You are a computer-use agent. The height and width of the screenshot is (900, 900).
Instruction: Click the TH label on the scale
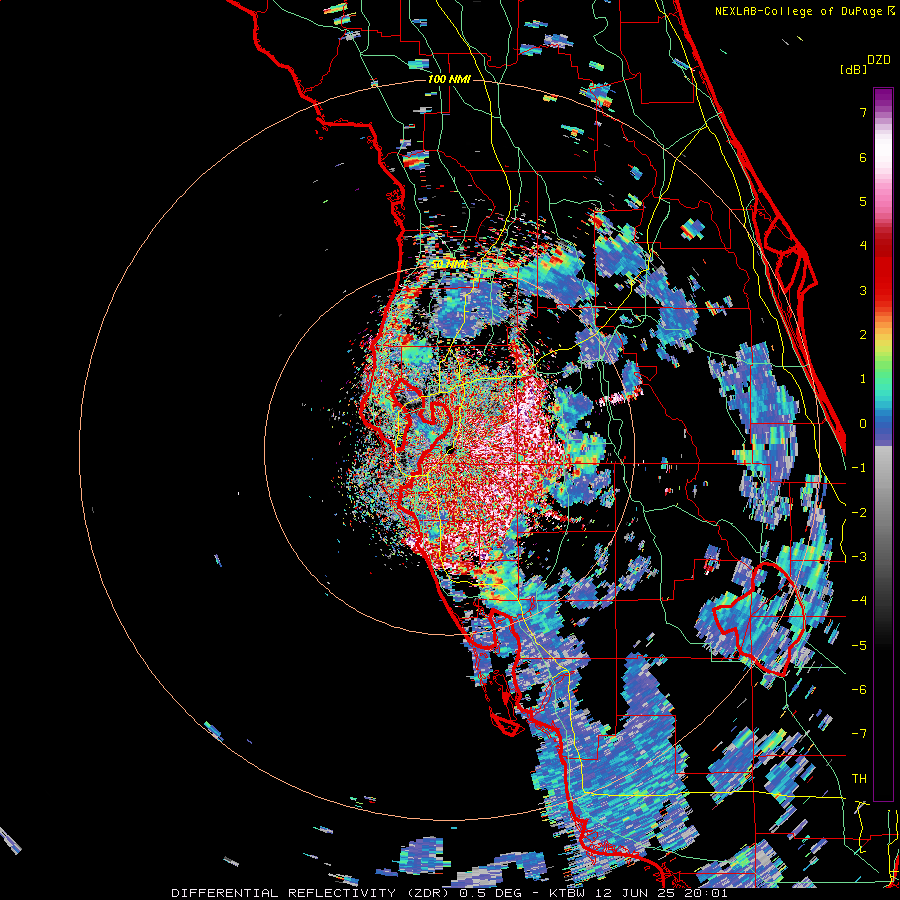(x=859, y=779)
